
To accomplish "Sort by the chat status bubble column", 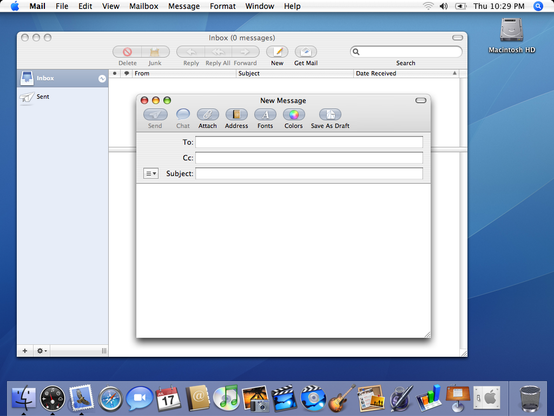I will click(126, 74).
